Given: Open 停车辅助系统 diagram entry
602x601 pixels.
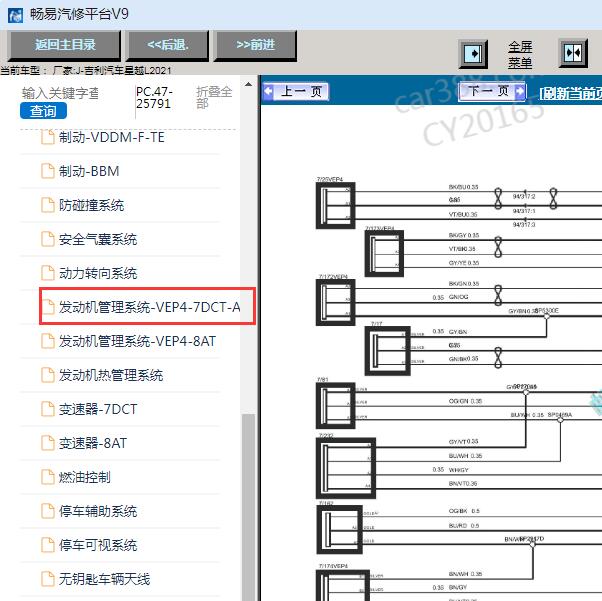Looking at the screenshot, I should click(x=98, y=511).
